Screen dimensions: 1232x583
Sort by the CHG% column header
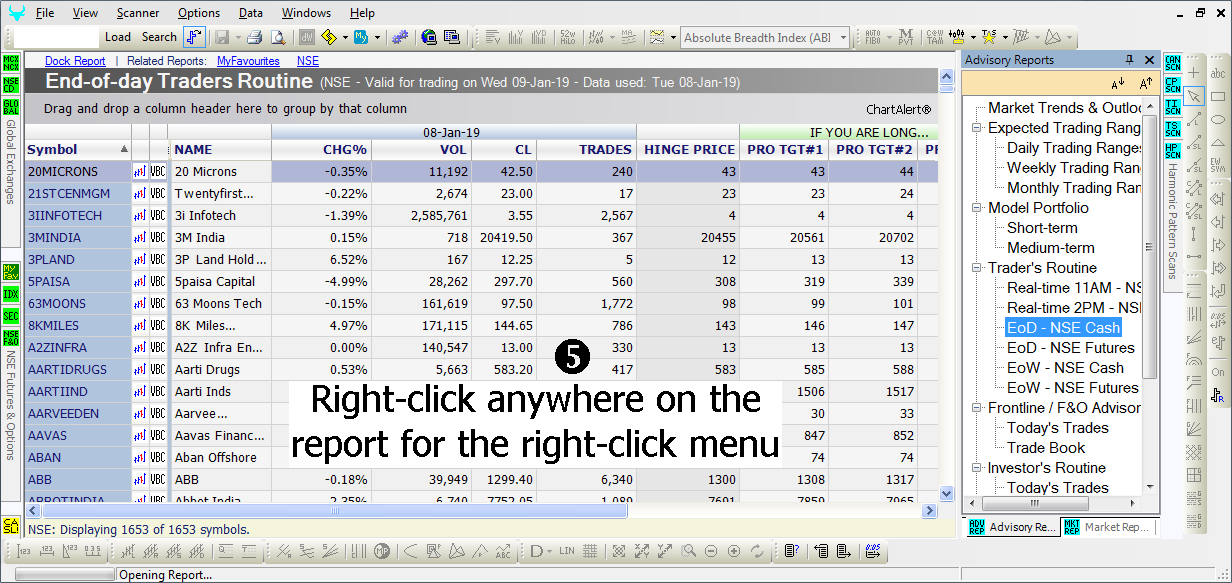(x=321, y=150)
